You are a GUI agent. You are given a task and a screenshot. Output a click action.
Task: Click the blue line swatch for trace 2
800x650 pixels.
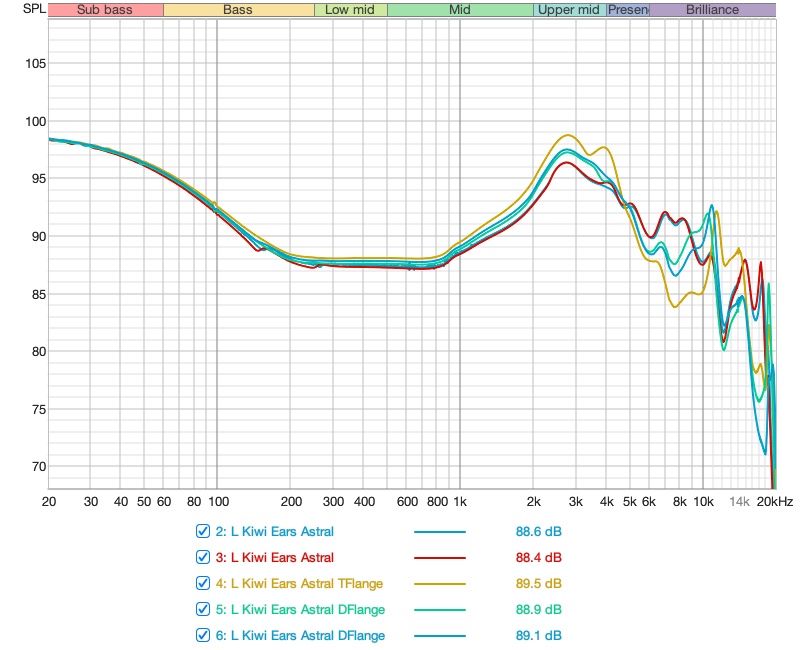[440, 532]
